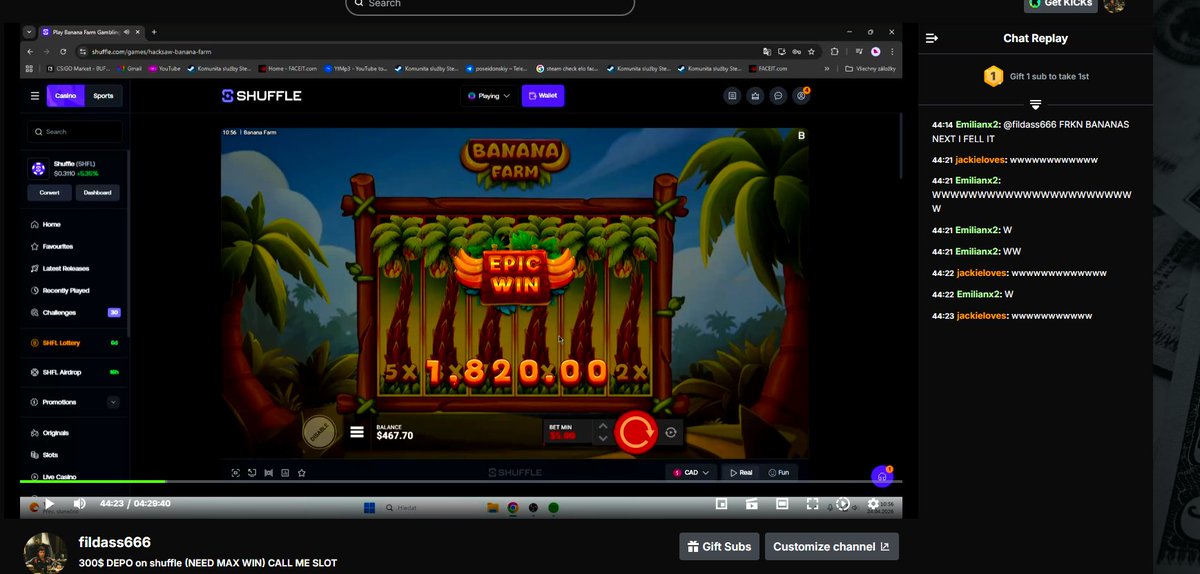Open the purple Shuffle support headset button
The height and width of the screenshot is (574, 1200).
click(x=882, y=476)
